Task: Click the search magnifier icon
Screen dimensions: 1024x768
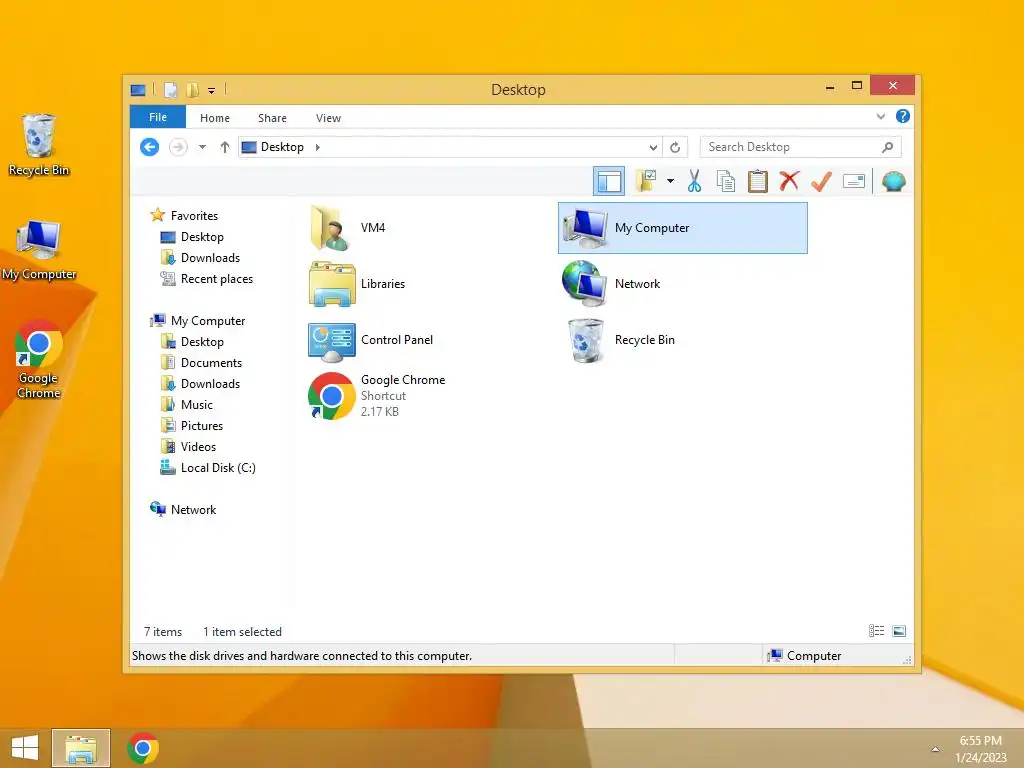Action: (x=887, y=147)
